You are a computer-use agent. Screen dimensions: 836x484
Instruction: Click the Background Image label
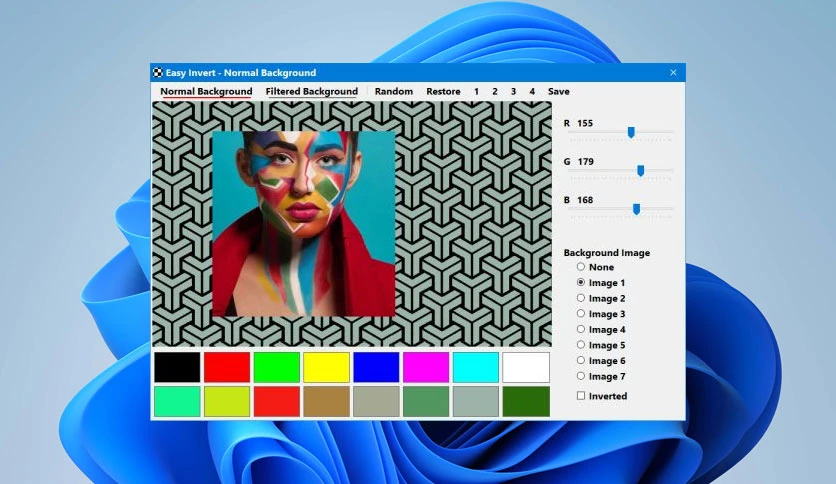[x=607, y=253]
